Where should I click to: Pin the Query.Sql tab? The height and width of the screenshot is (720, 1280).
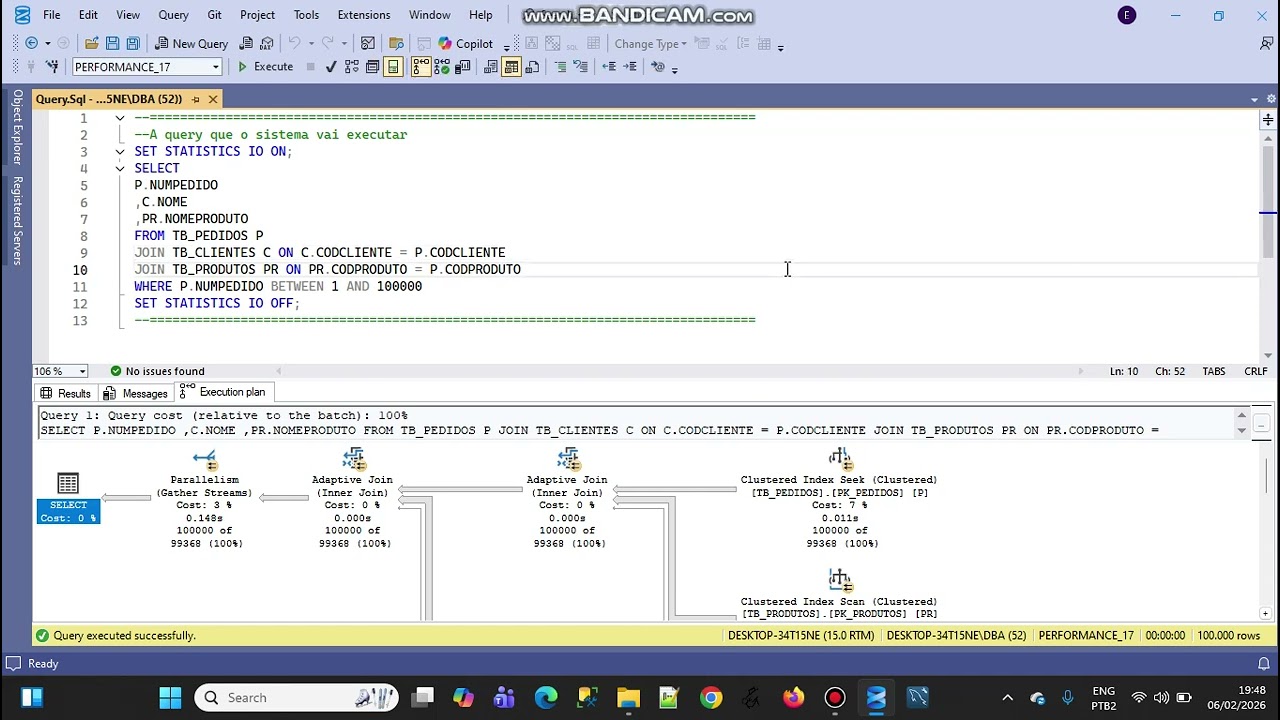click(196, 99)
